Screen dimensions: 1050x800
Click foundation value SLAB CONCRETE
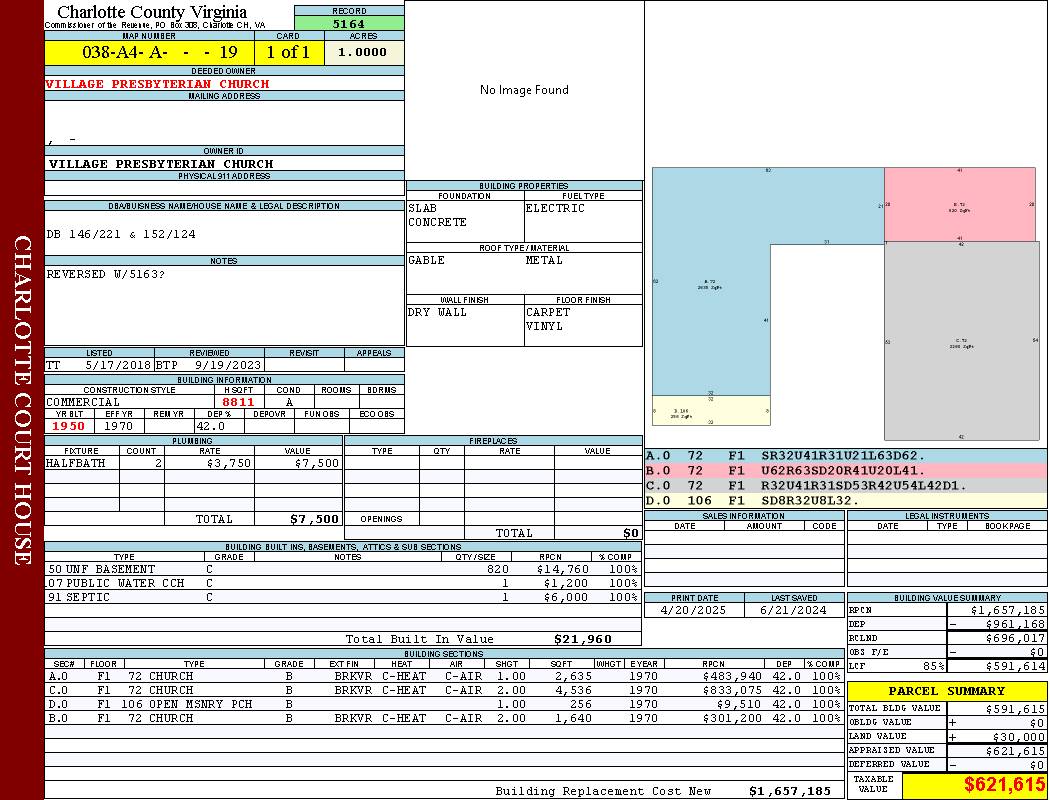437,215
